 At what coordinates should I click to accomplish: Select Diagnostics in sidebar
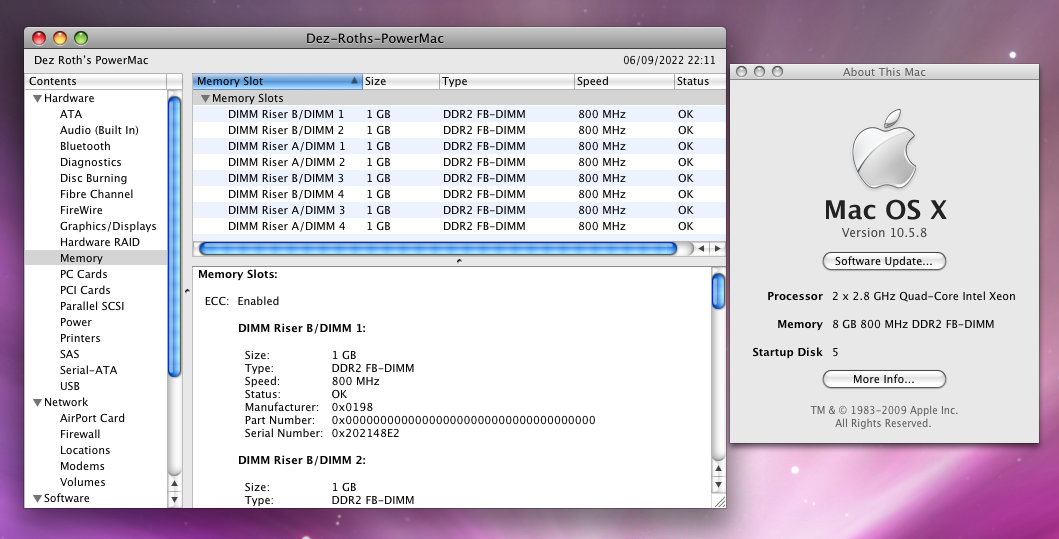(x=91, y=162)
